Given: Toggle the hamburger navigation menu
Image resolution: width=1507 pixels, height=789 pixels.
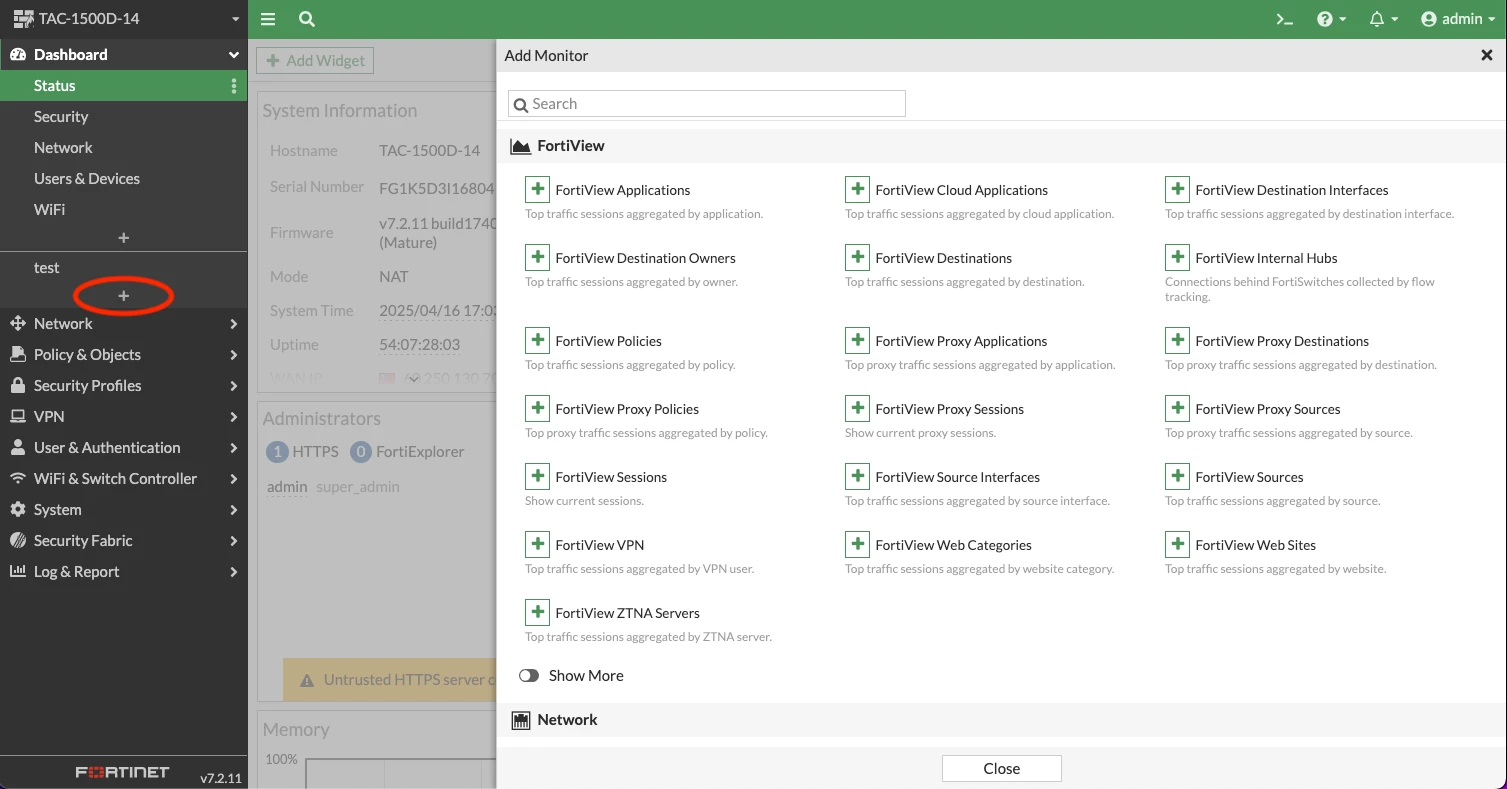Looking at the screenshot, I should [x=267, y=19].
